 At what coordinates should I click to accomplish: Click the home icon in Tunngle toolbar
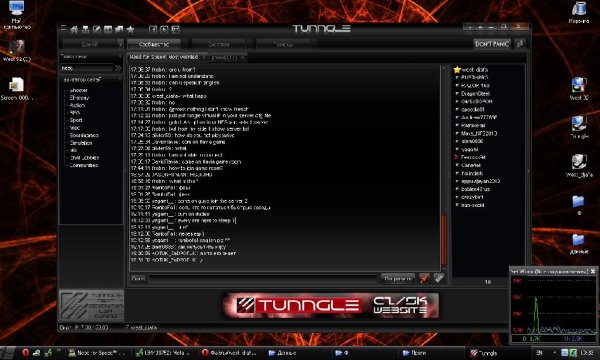coord(74,29)
